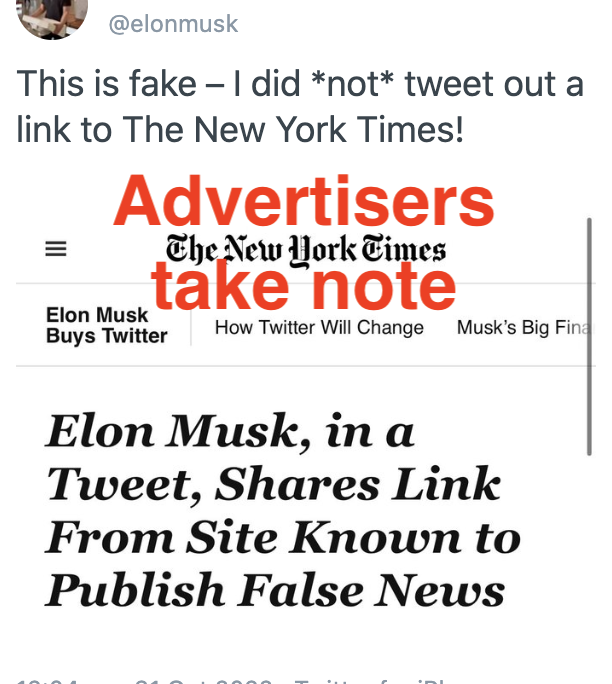Open the hamburger menu icon
This screenshot has width=612, height=684.
pos(57,251)
